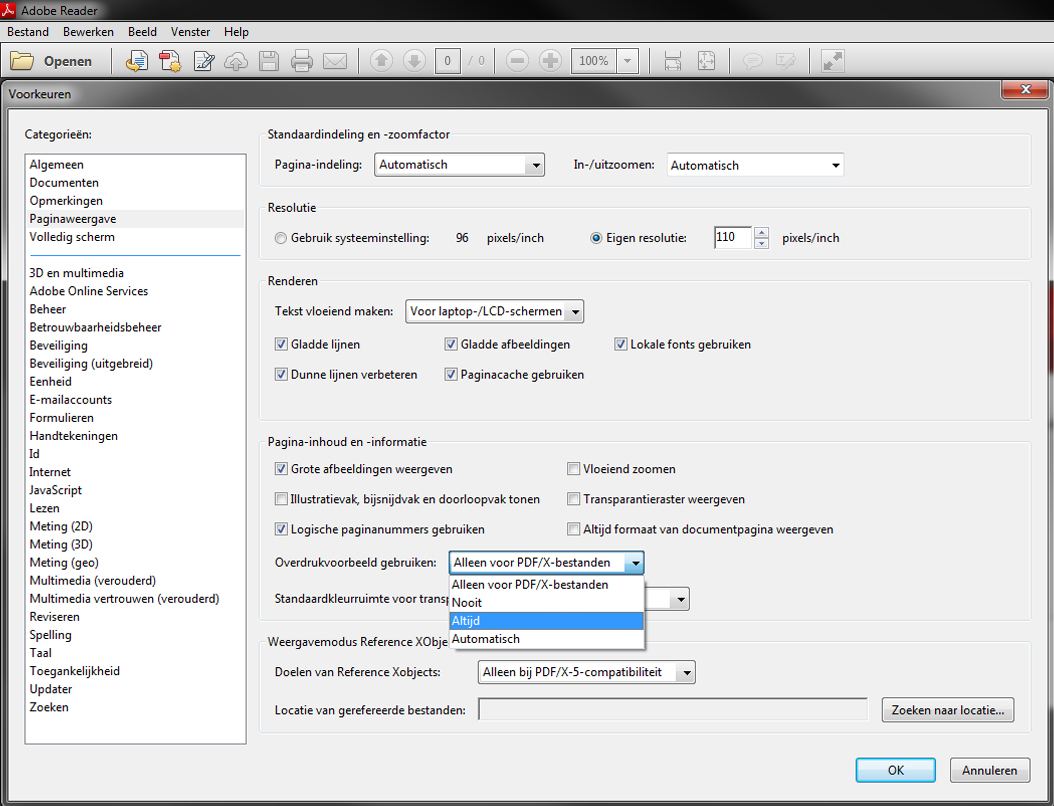Screen dimensions: 1054x806
Task: Click the printer icon in toolbar
Action: (x=302, y=61)
